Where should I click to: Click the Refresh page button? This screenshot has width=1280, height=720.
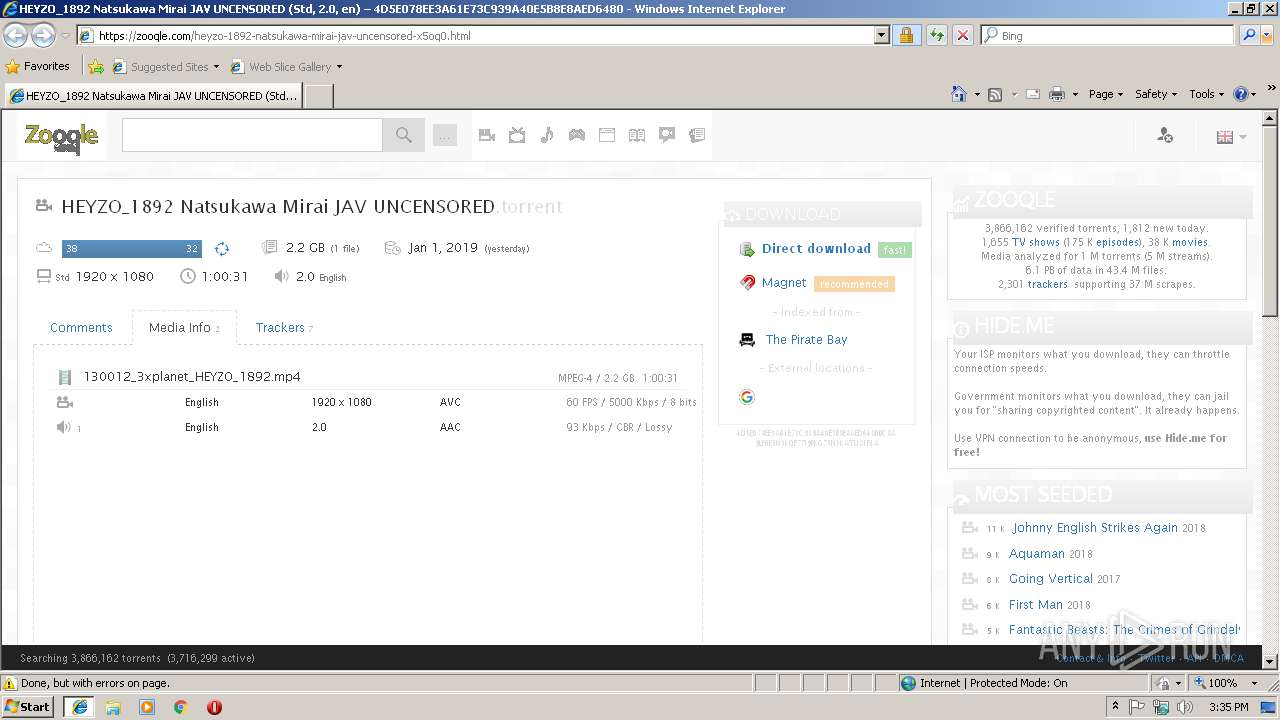pyautogui.click(x=936, y=35)
